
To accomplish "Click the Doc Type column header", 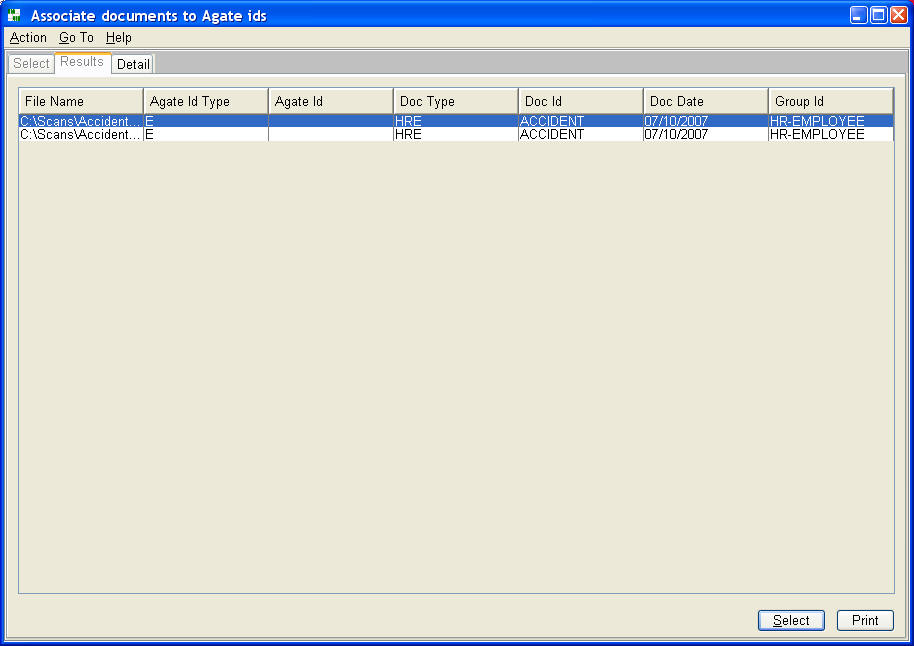I will point(456,101).
